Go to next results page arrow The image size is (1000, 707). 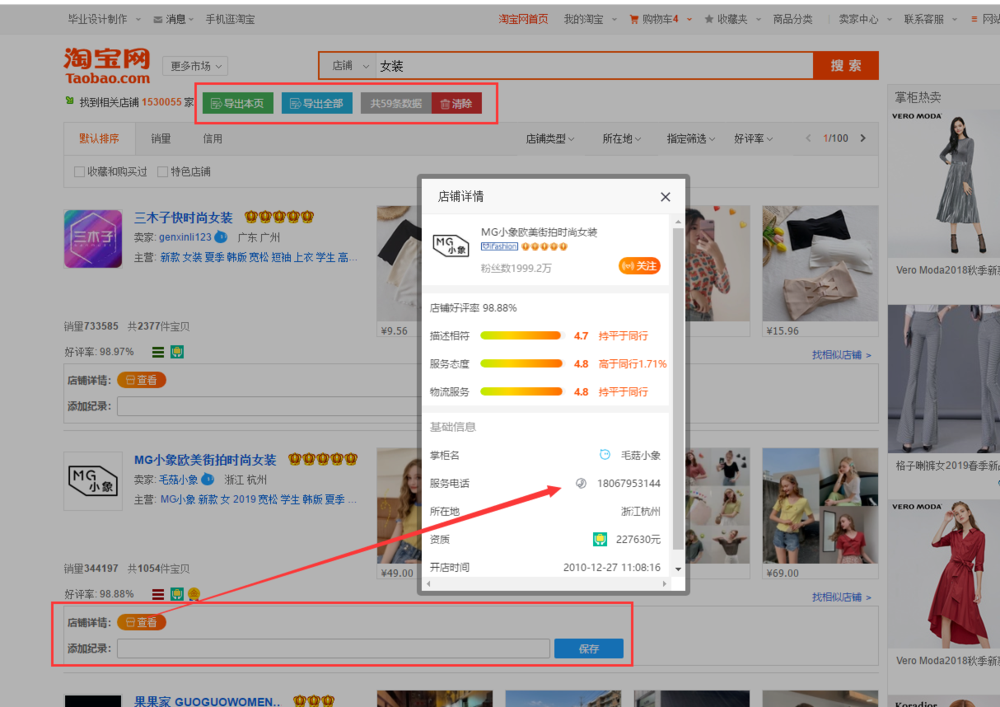(863, 138)
